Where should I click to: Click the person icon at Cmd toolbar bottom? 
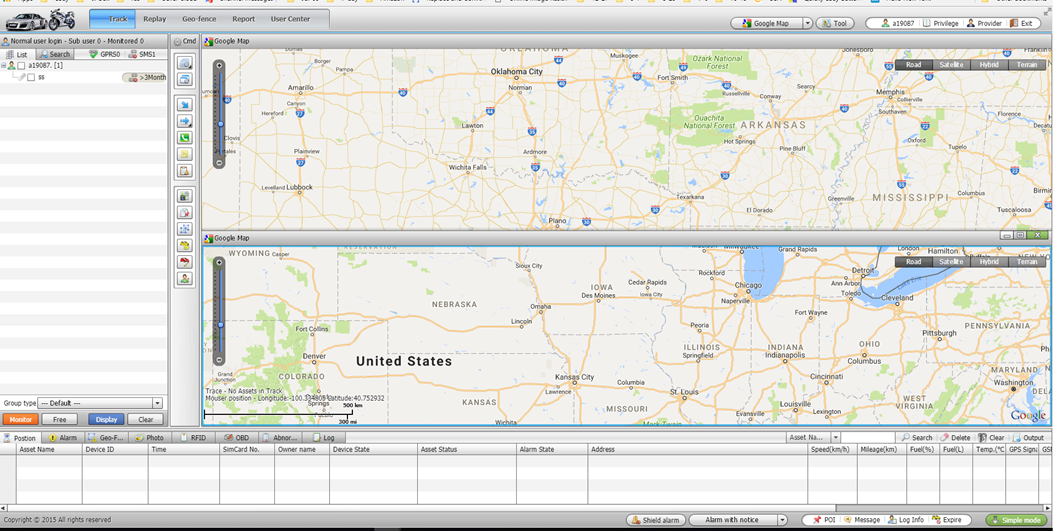click(185, 278)
